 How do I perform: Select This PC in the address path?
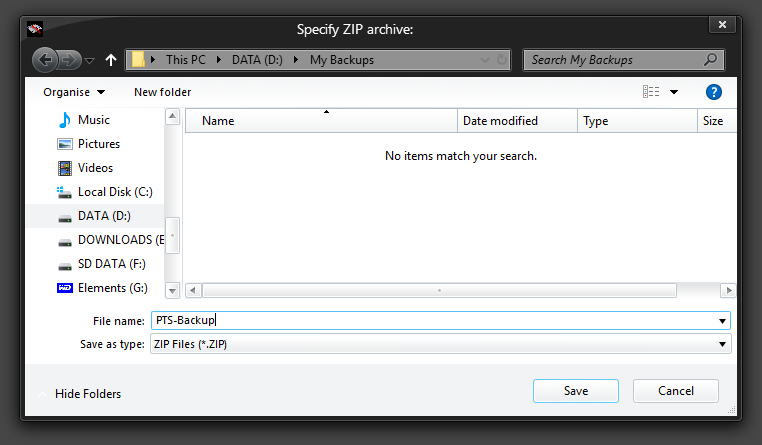[186, 60]
